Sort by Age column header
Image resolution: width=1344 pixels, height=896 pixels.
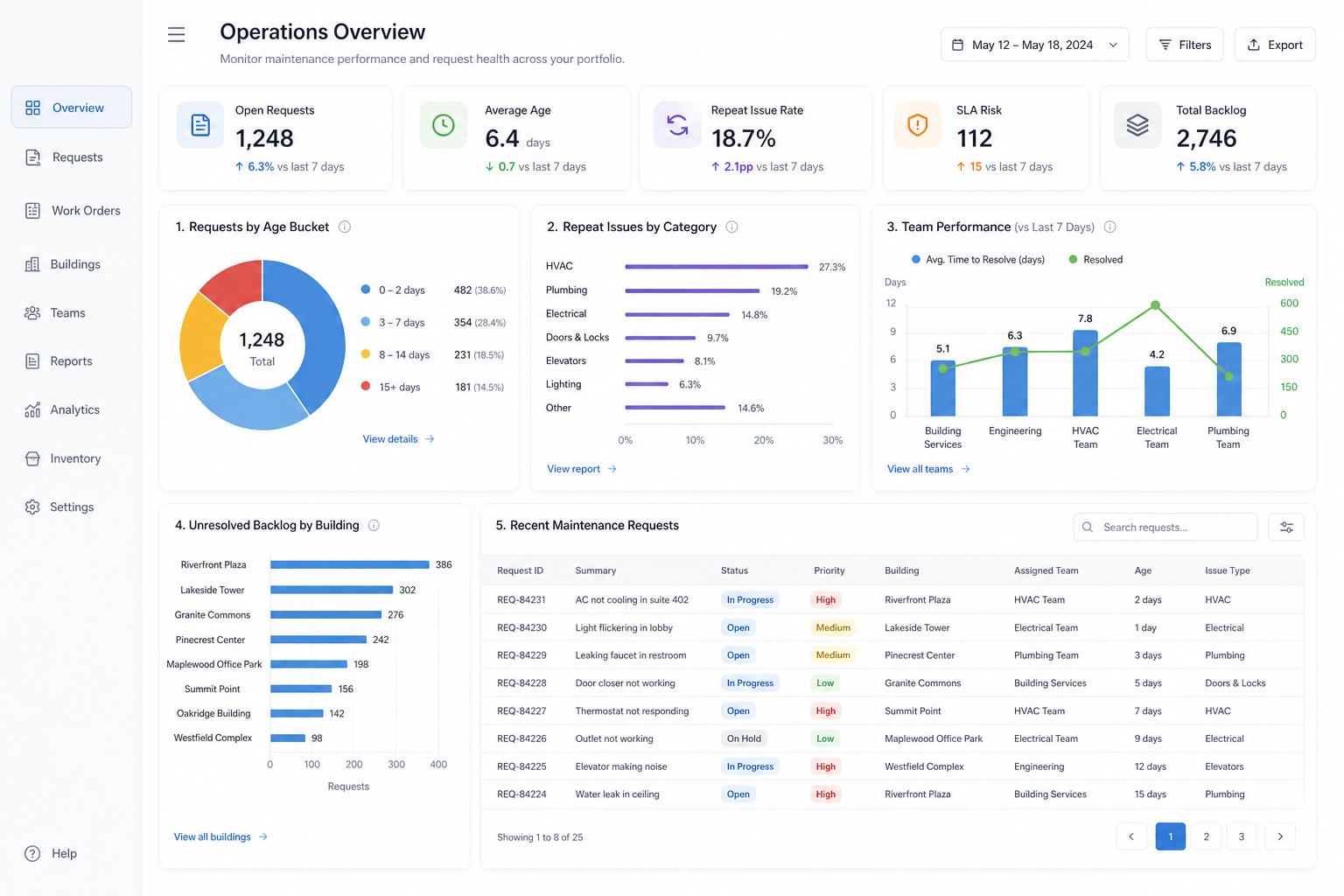pyautogui.click(x=1143, y=570)
